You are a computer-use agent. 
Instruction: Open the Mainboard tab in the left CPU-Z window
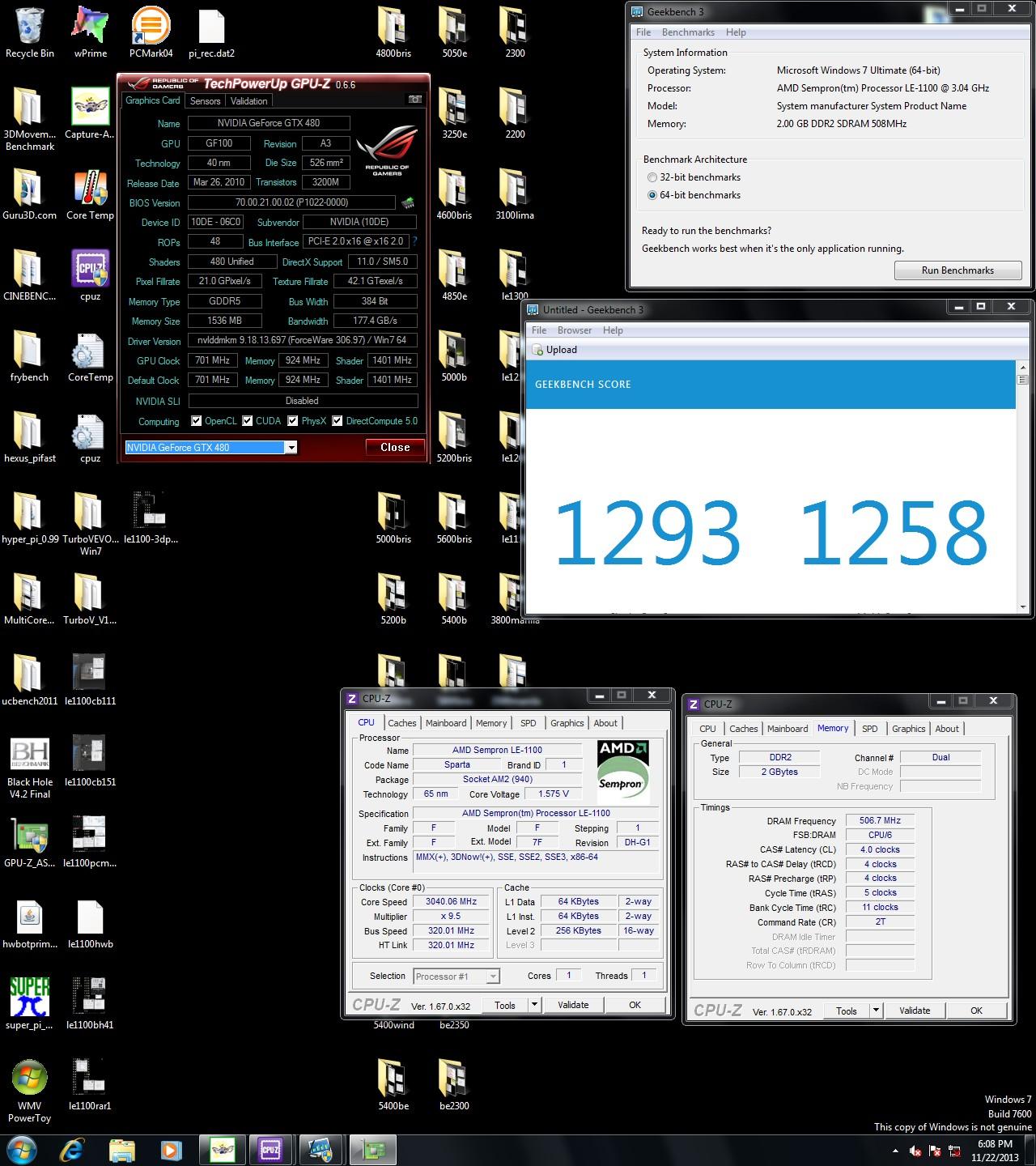[x=446, y=723]
